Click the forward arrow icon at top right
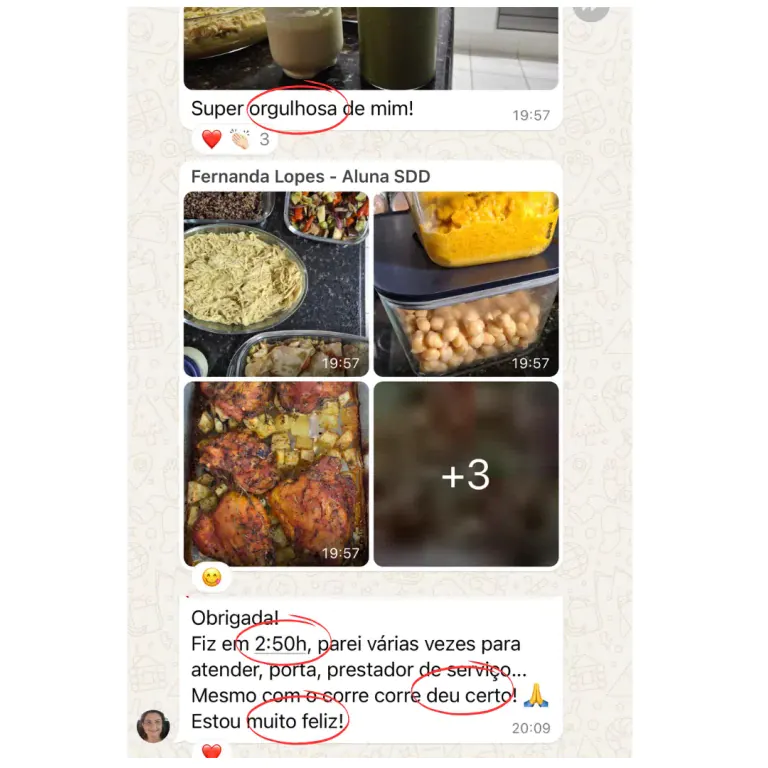 pos(591,12)
